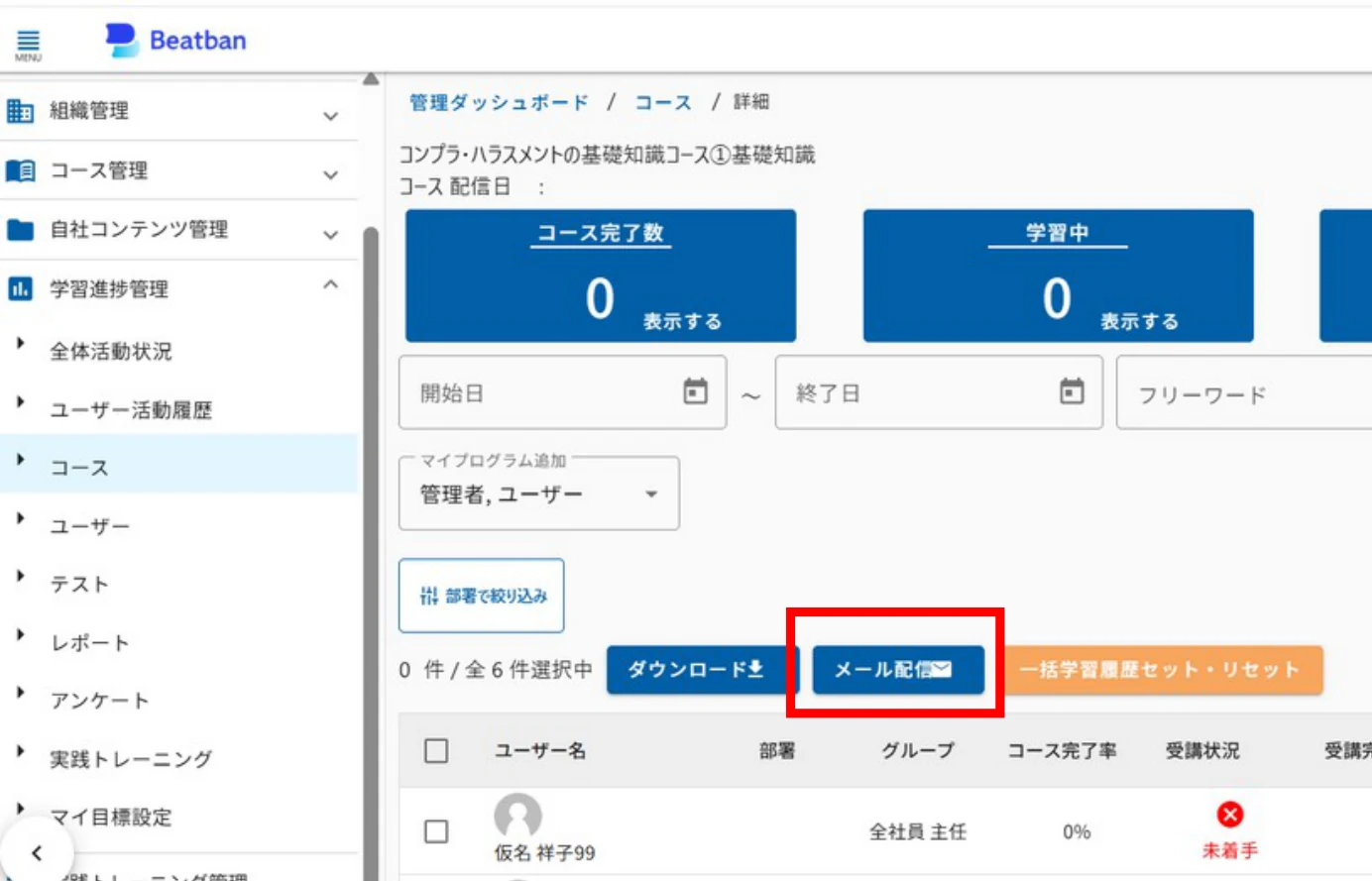
Task: Go to 管理ダッシュボード breadcrumb link
Action: pyautogui.click(x=499, y=102)
